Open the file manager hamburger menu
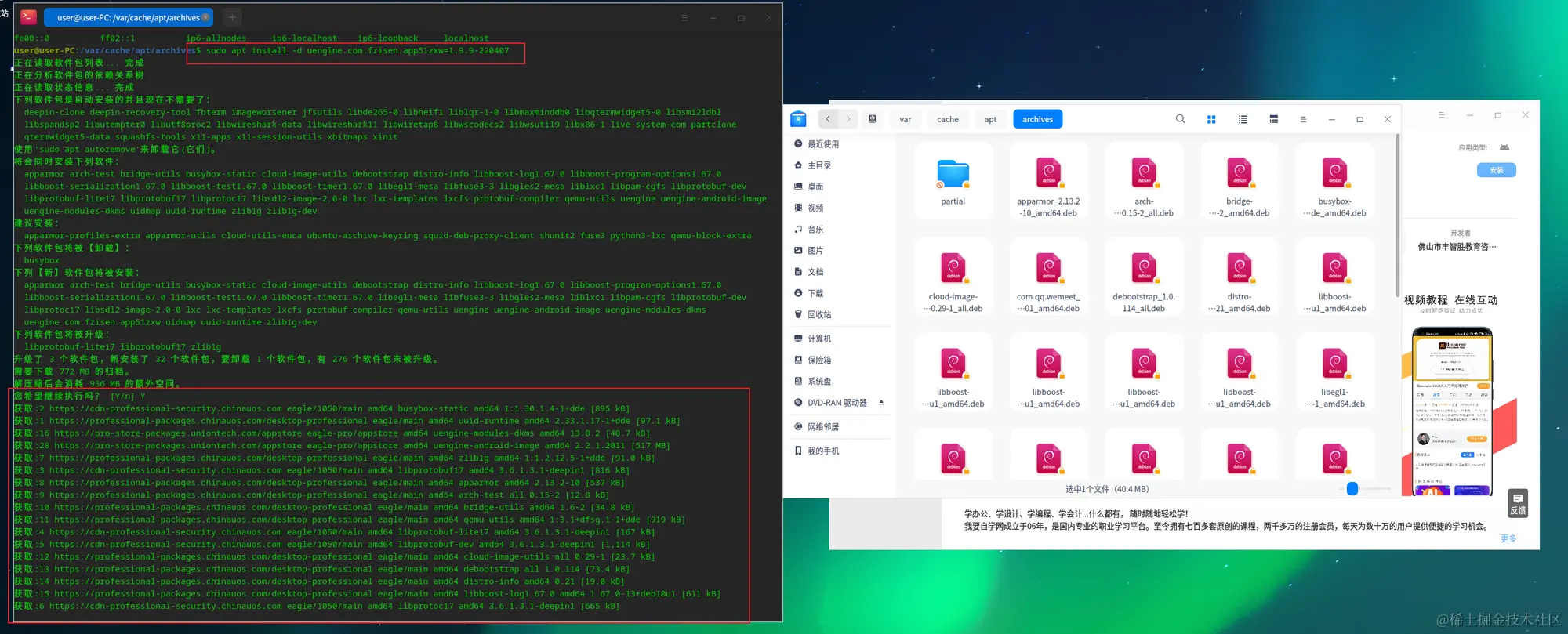 1303,119
